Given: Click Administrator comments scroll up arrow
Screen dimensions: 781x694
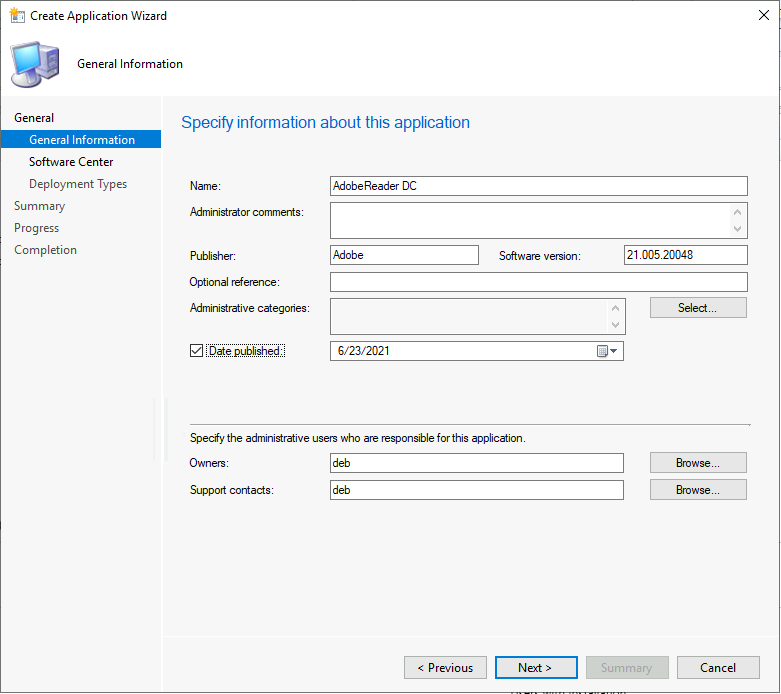Looking at the screenshot, I should tap(738, 212).
